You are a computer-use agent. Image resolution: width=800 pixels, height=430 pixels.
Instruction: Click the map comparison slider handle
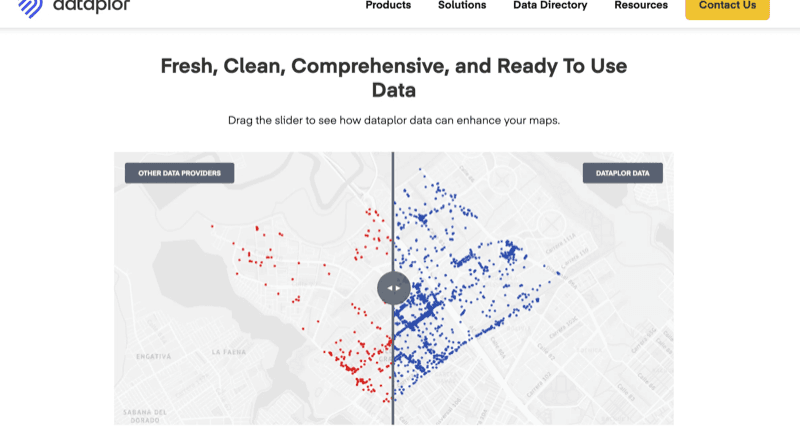click(393, 288)
